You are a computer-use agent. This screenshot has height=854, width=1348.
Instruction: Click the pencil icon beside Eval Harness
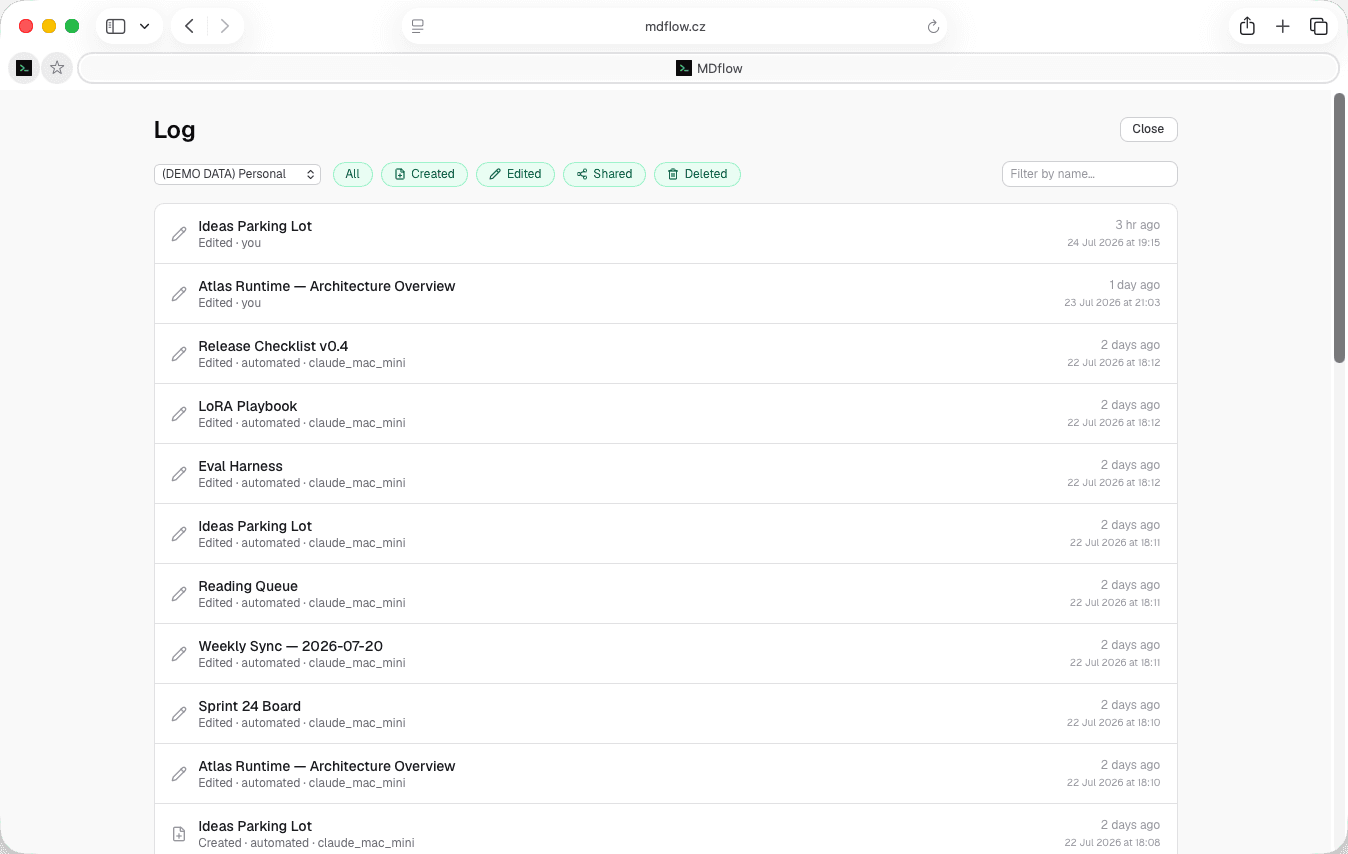pyautogui.click(x=179, y=474)
